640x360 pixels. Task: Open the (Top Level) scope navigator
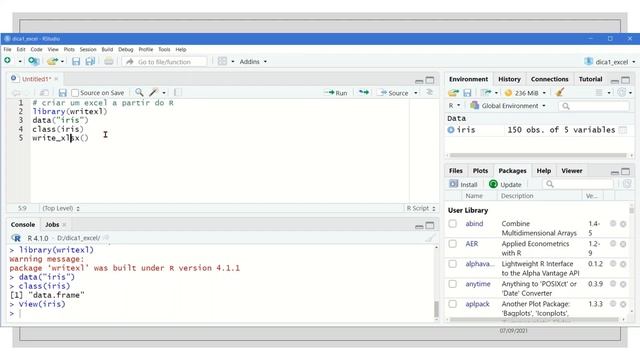61,208
